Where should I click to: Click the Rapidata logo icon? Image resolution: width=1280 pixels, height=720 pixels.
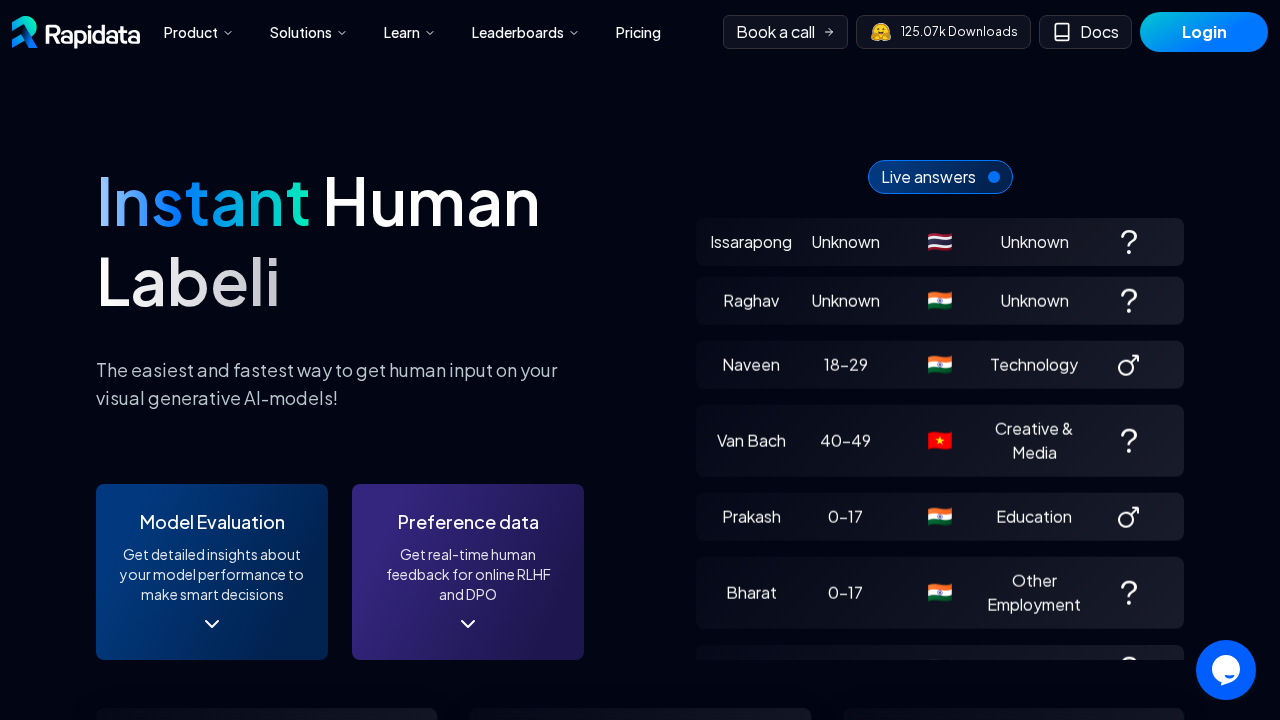[x=25, y=32]
